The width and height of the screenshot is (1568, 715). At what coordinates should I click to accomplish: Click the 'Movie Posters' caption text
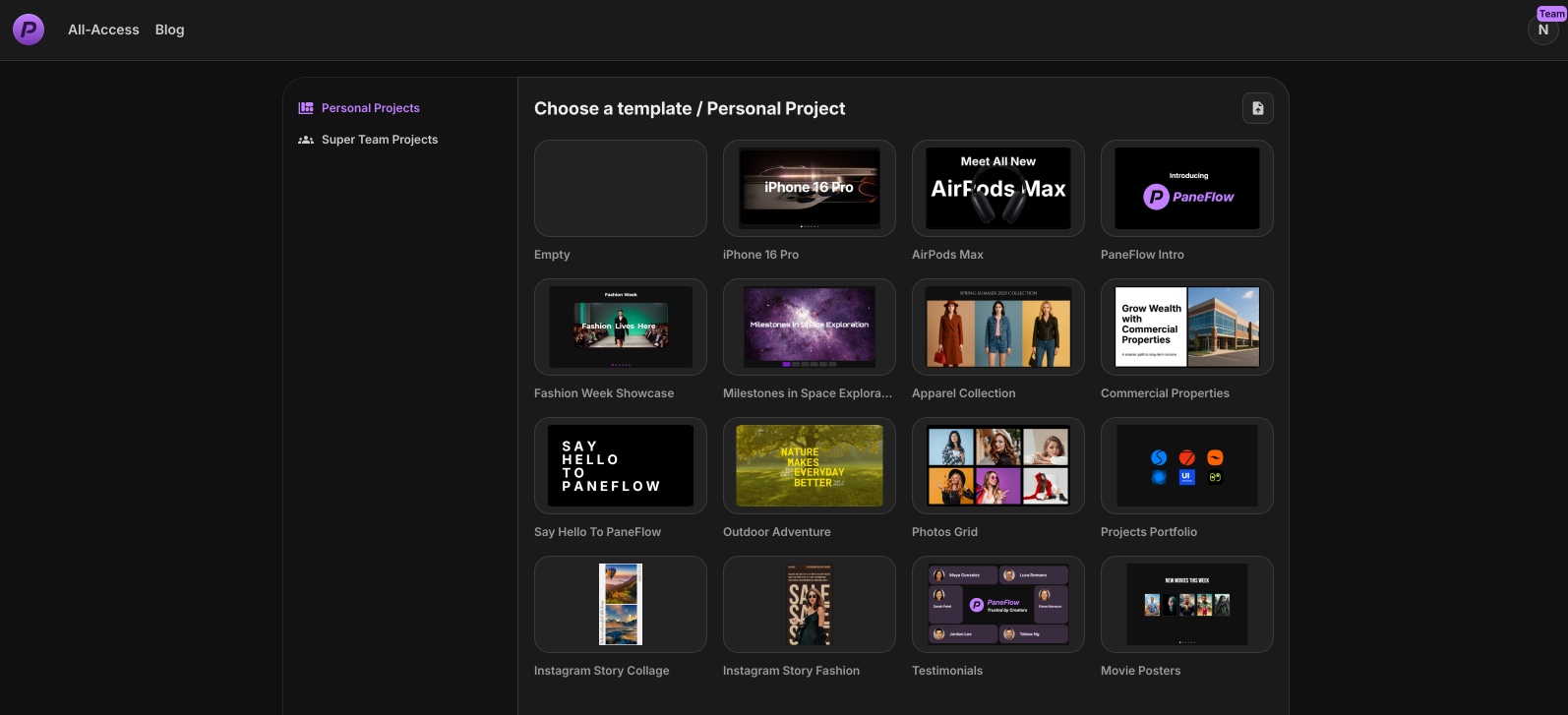pos(1140,671)
